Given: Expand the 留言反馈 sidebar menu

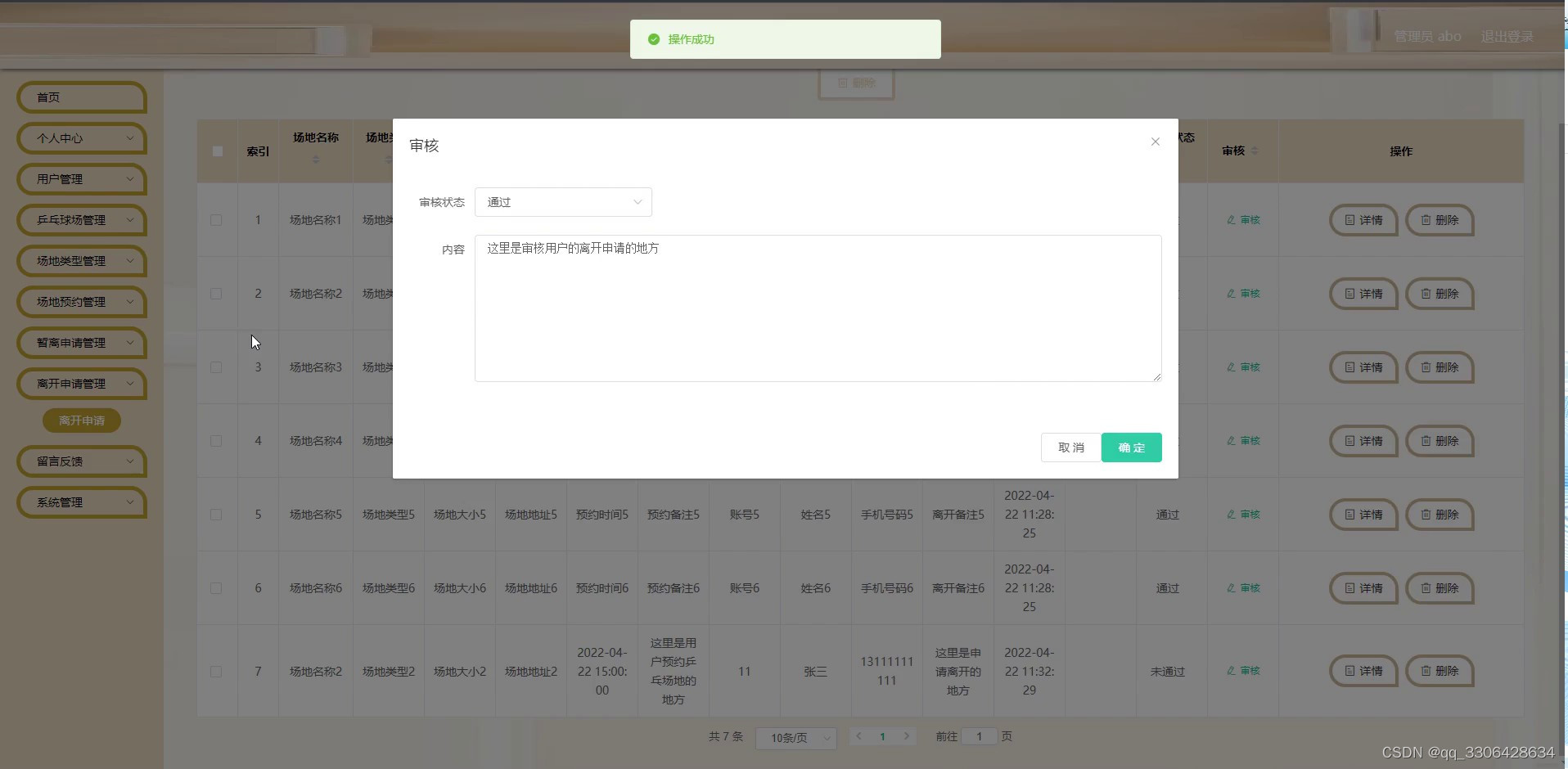Looking at the screenshot, I should click(82, 461).
